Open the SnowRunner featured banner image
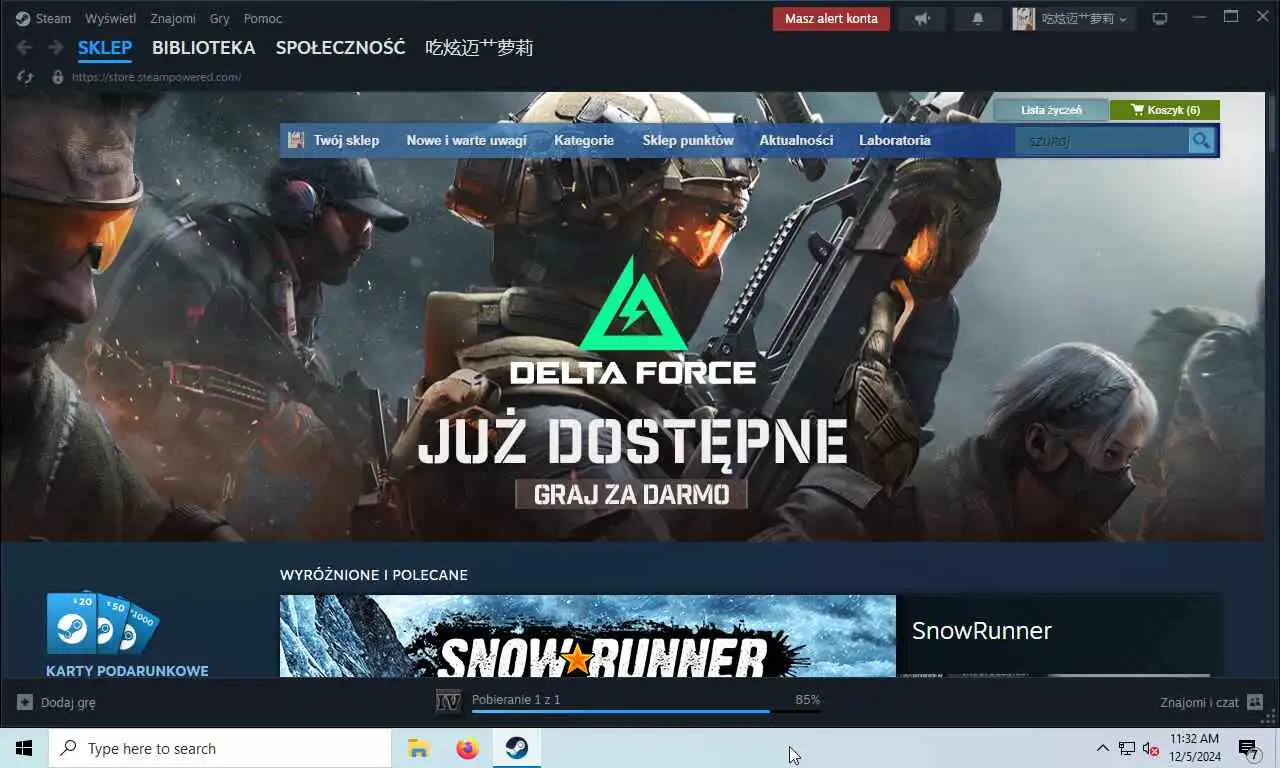The height and width of the screenshot is (768, 1280). click(x=588, y=636)
